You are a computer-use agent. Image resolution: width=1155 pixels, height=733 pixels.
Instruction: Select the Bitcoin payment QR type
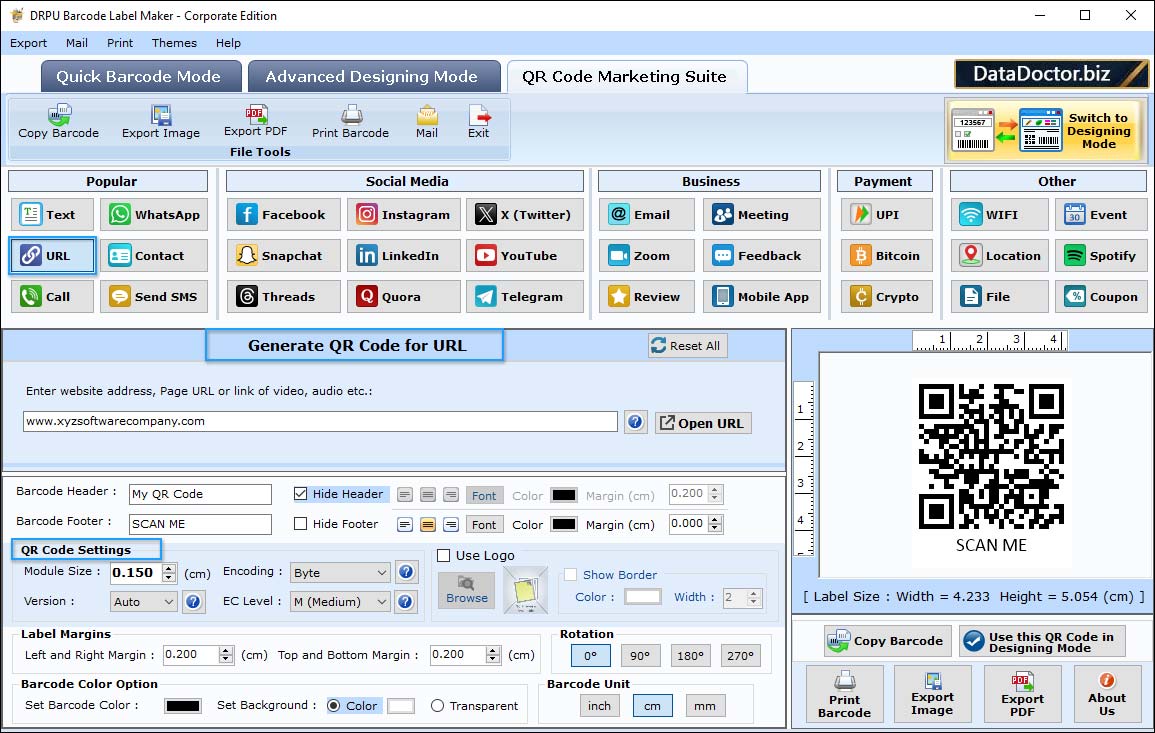point(887,256)
